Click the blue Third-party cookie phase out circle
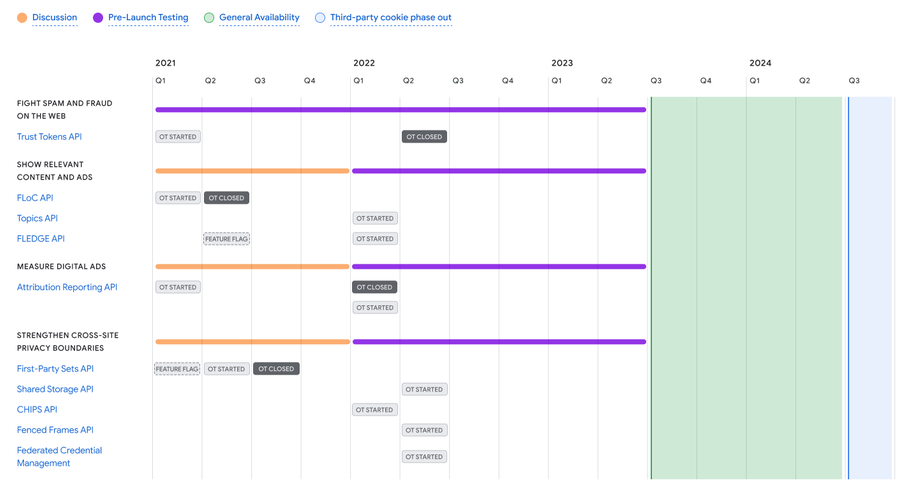907x485 pixels. [x=320, y=18]
